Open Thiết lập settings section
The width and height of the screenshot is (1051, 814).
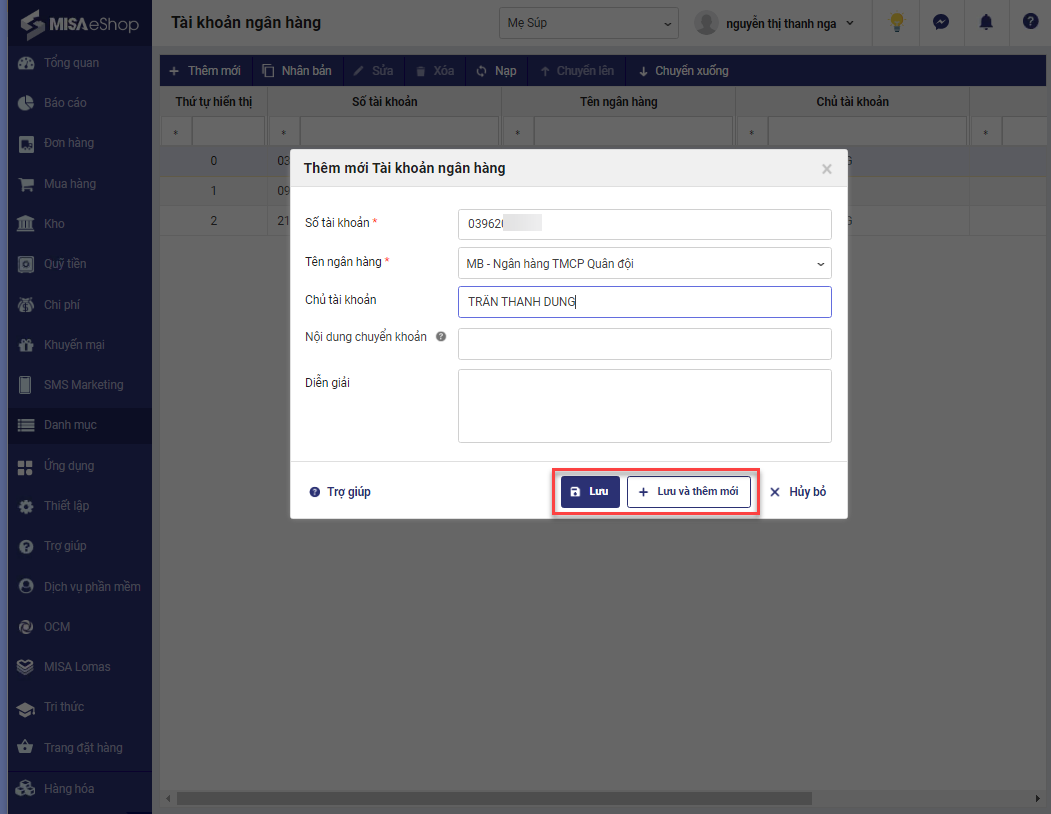point(80,506)
